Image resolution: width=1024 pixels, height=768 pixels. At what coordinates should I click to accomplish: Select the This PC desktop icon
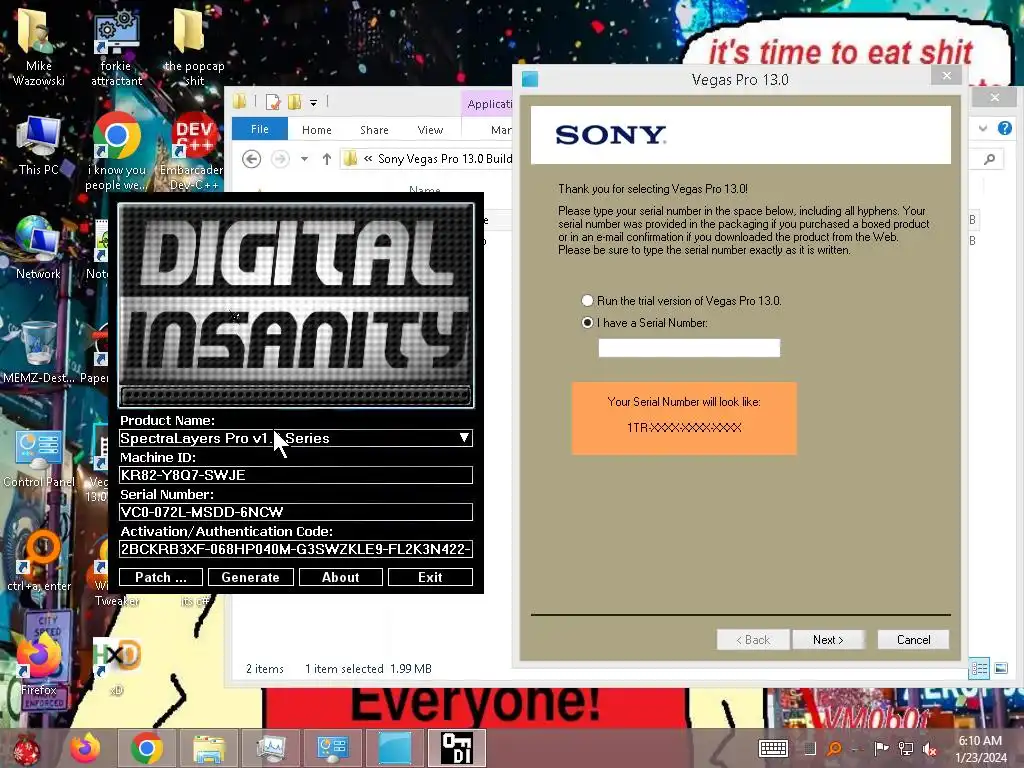click(39, 145)
